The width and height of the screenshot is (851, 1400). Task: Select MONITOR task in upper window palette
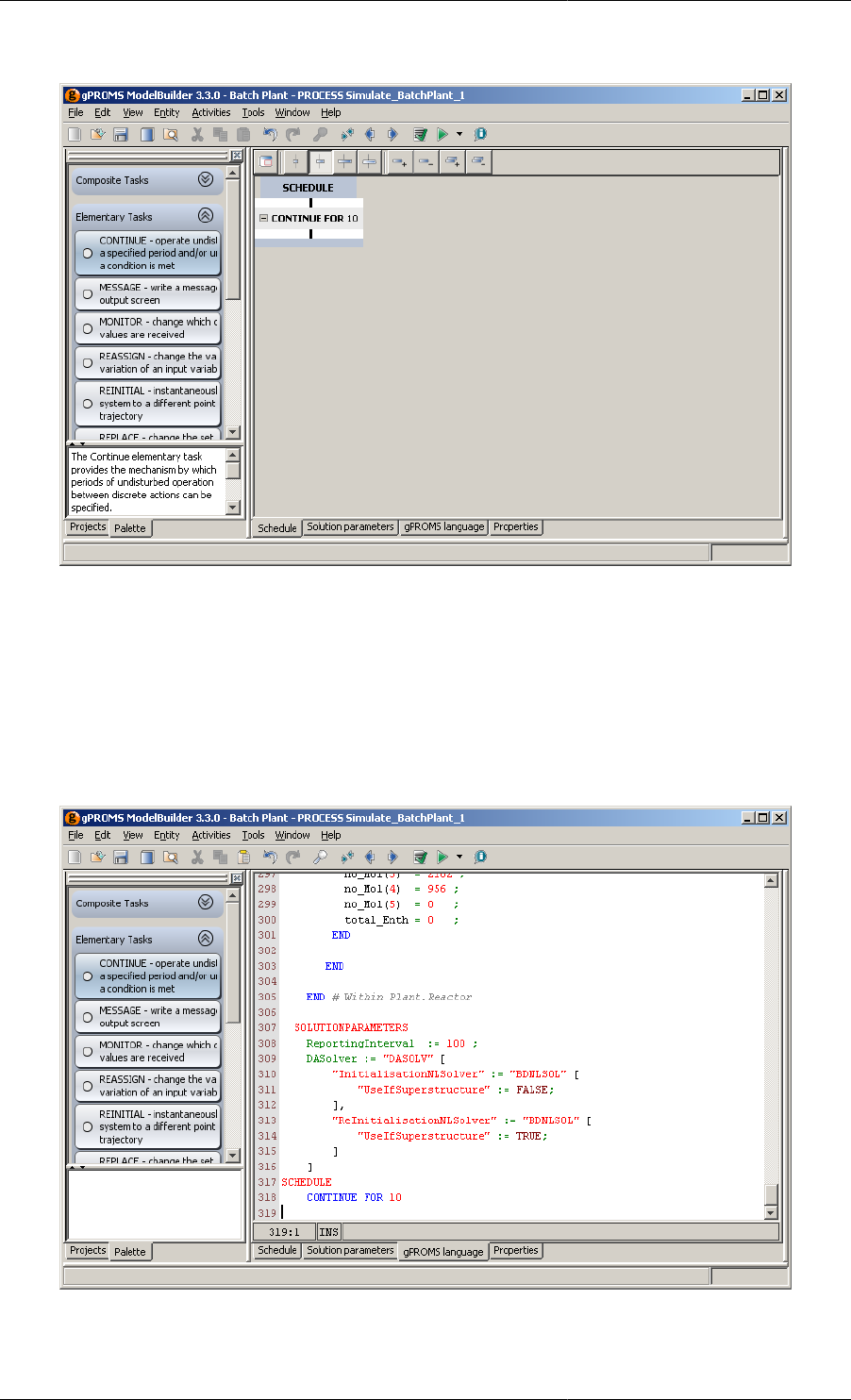(x=148, y=328)
